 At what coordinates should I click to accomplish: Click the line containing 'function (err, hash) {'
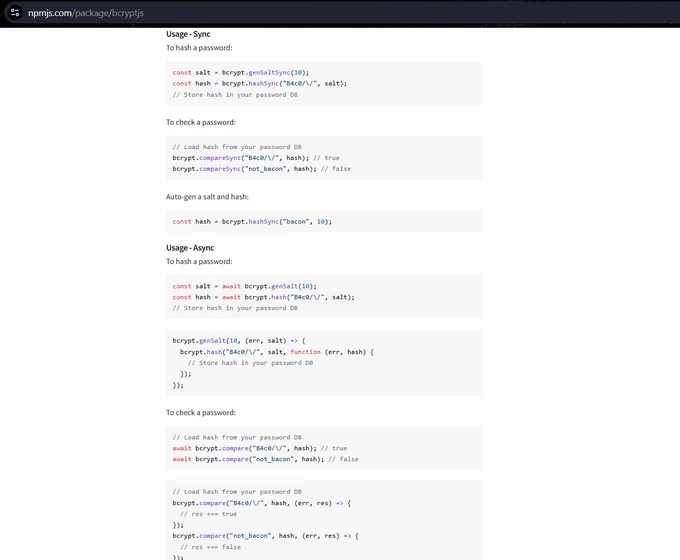pyautogui.click(x=277, y=352)
